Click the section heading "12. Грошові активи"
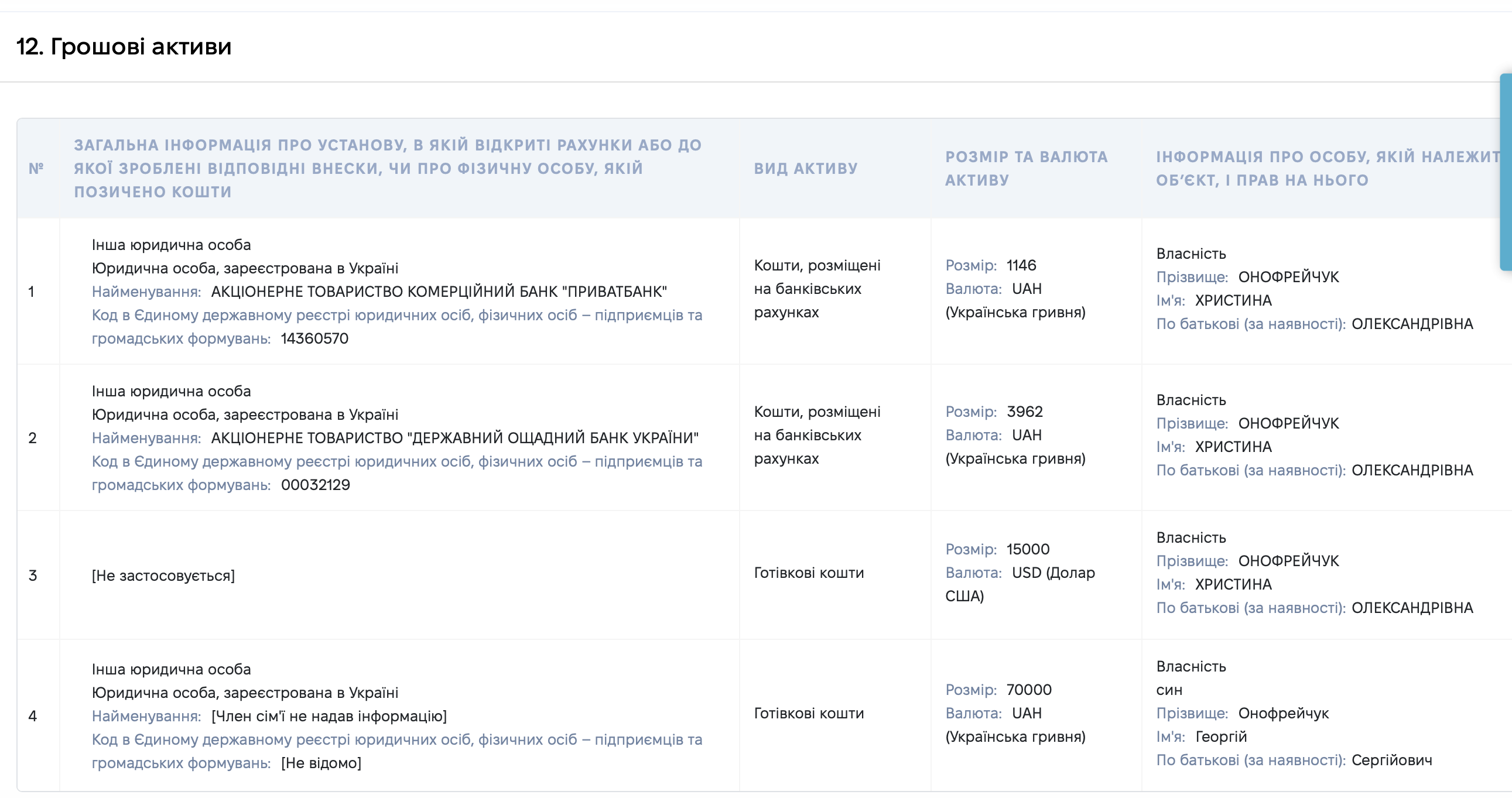1512x798 pixels. pyautogui.click(x=124, y=46)
